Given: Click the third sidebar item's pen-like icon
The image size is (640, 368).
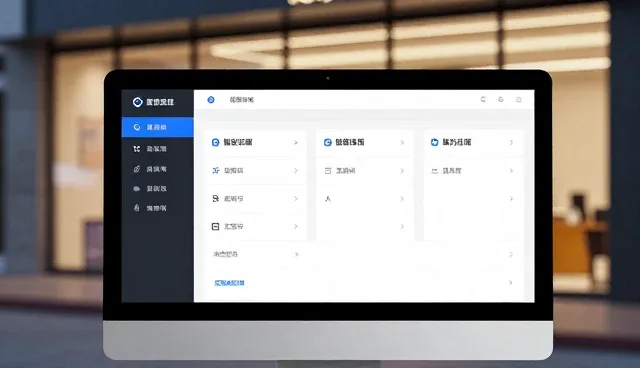Looking at the screenshot, I should pos(137,169).
